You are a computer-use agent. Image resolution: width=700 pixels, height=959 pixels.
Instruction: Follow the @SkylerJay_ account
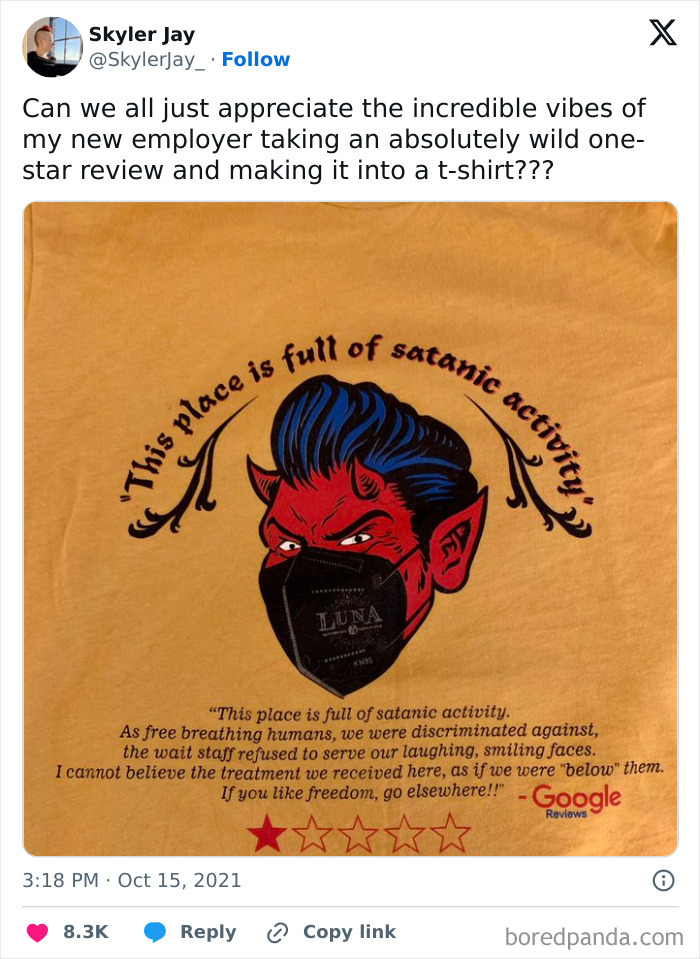pyautogui.click(x=256, y=59)
